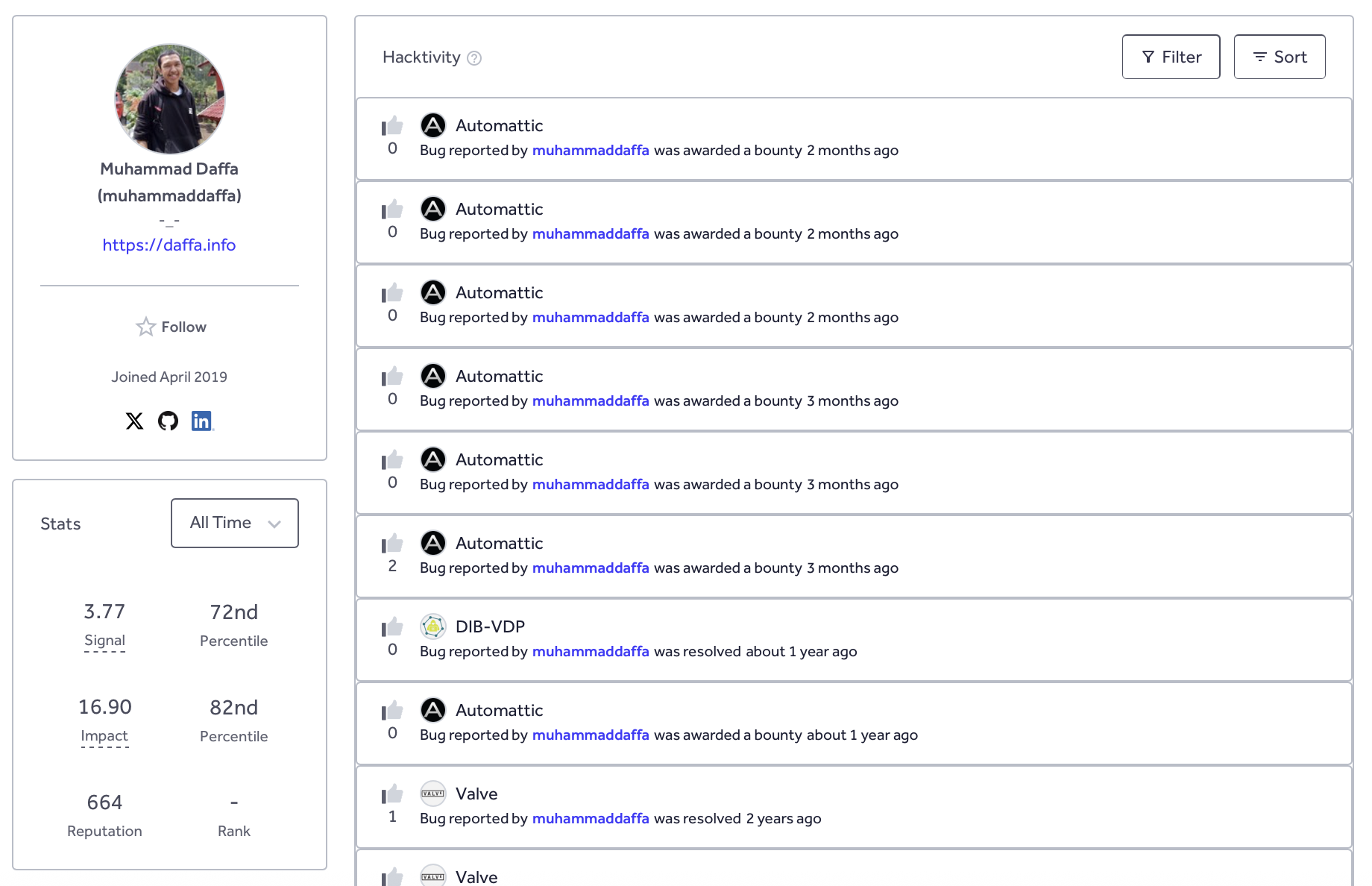
Task: Click the Reputation label
Action: click(x=104, y=831)
